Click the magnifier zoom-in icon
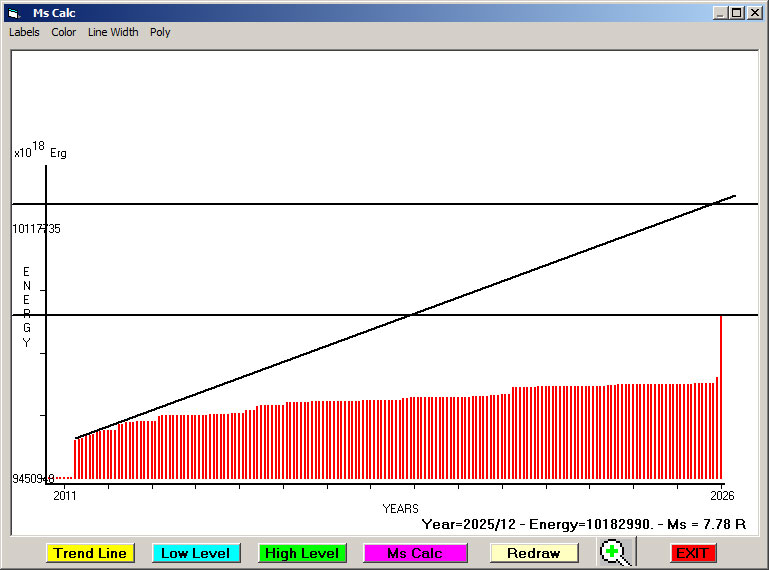 tap(616, 552)
